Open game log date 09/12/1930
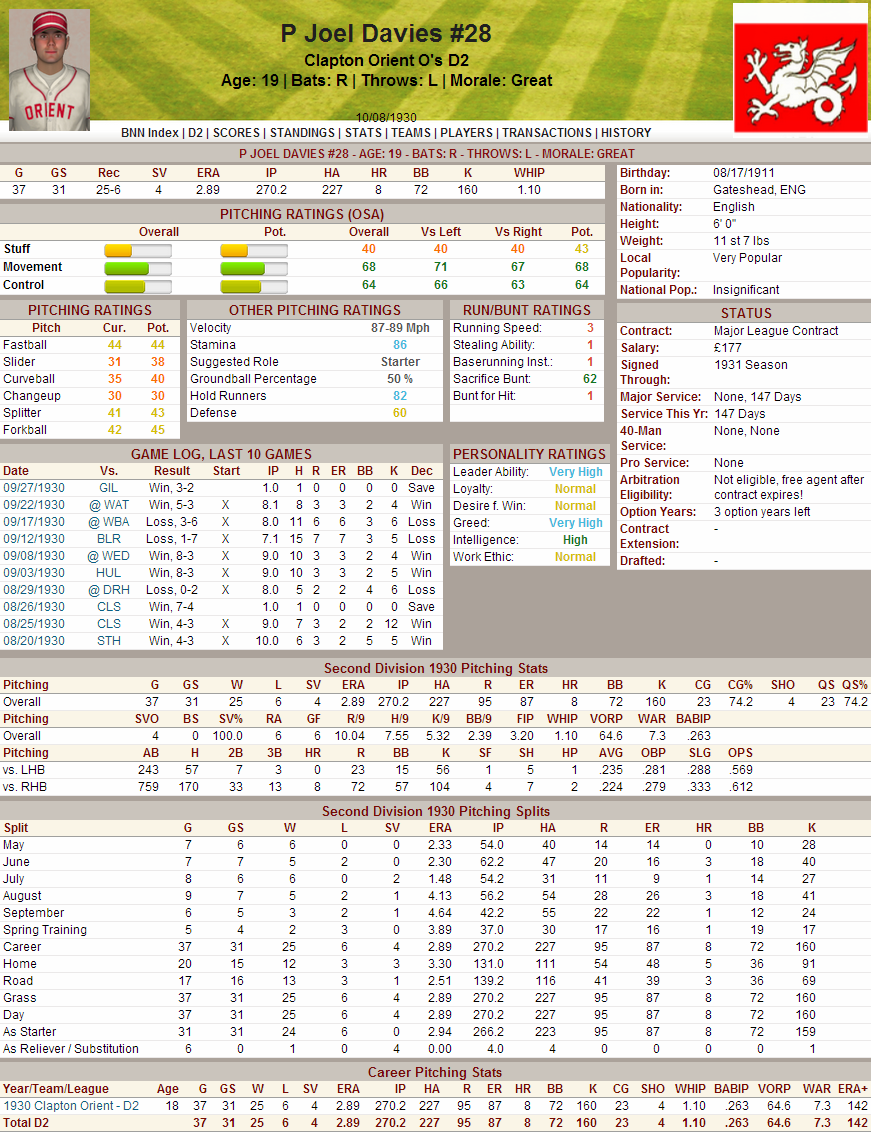The height and width of the screenshot is (1132, 871). (34, 539)
